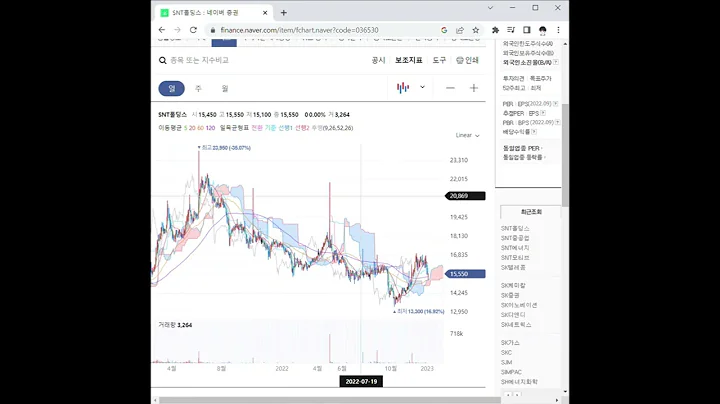Click the magnifier search icon in chart panel
Image resolution: width=720 pixels, height=404 pixels.
tap(163, 60)
